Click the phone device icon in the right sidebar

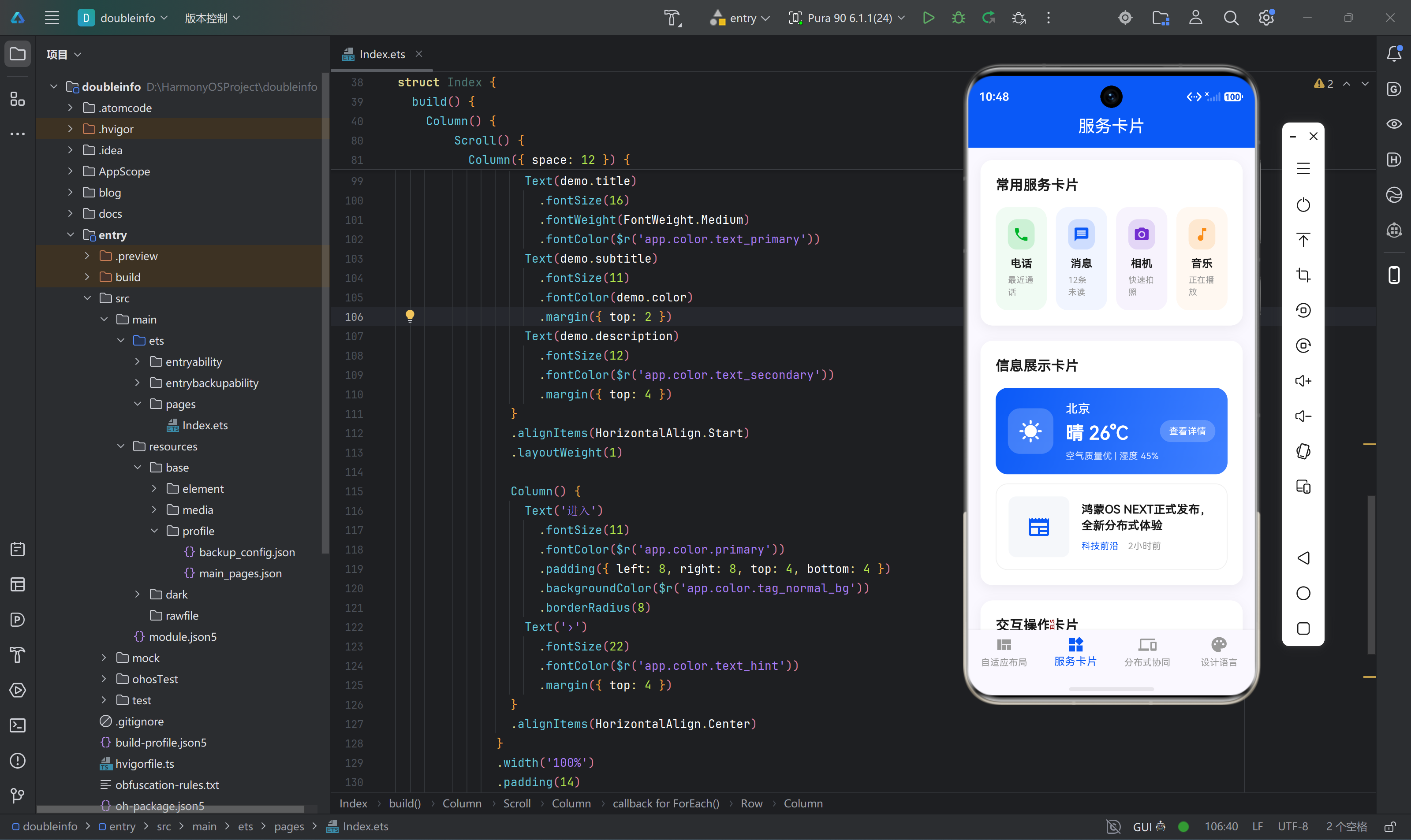click(1394, 275)
